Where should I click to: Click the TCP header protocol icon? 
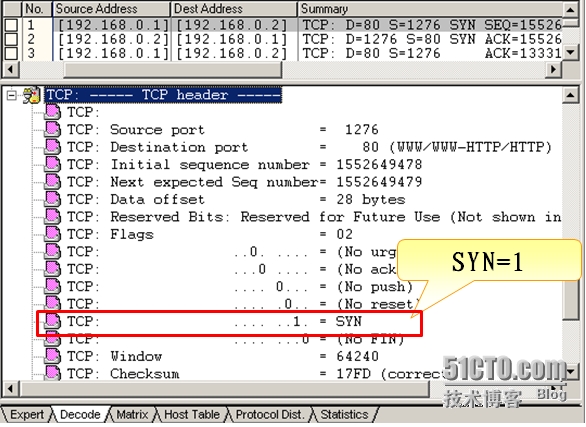click(x=31, y=95)
